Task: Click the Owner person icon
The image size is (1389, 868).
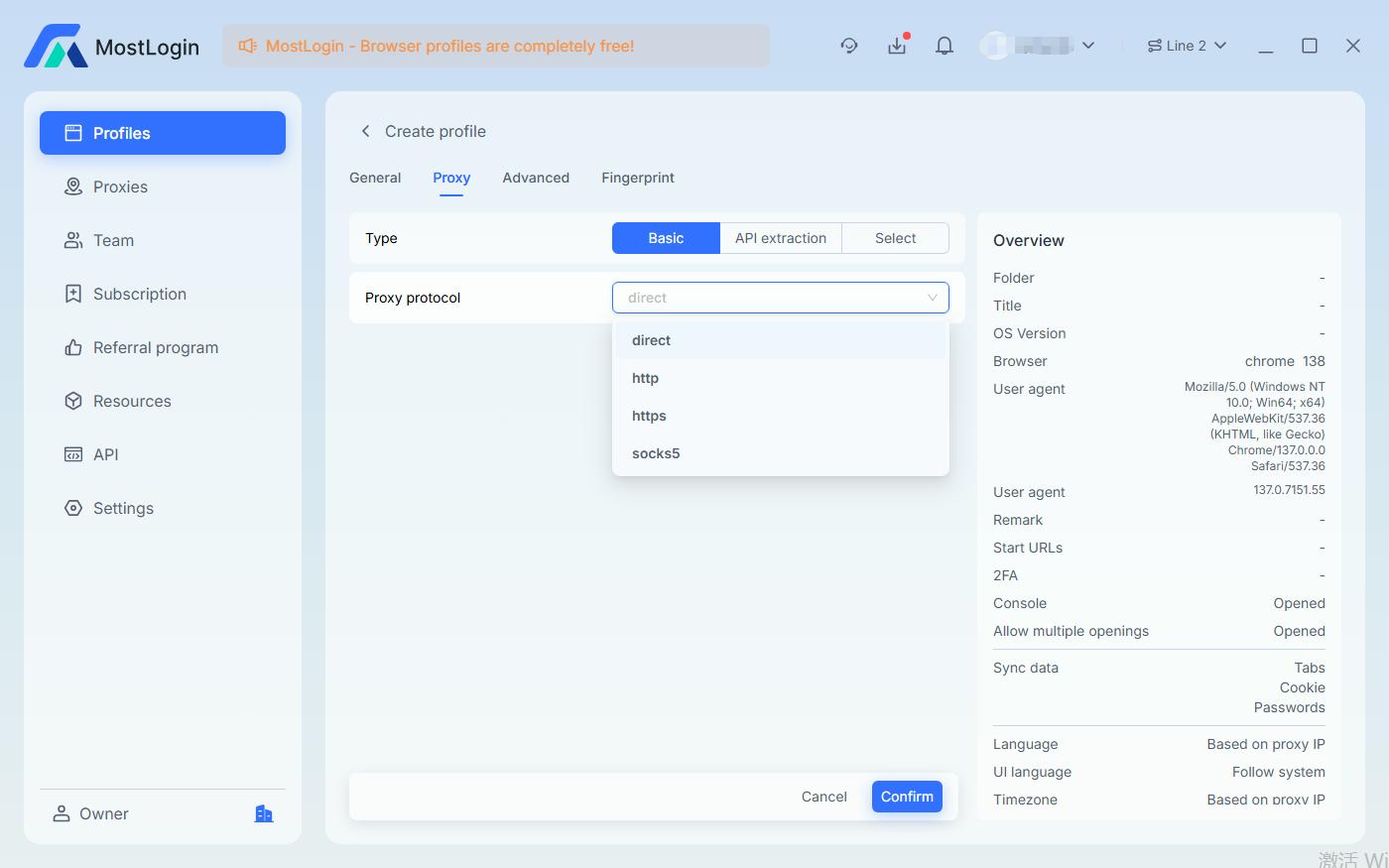Action: point(62,813)
